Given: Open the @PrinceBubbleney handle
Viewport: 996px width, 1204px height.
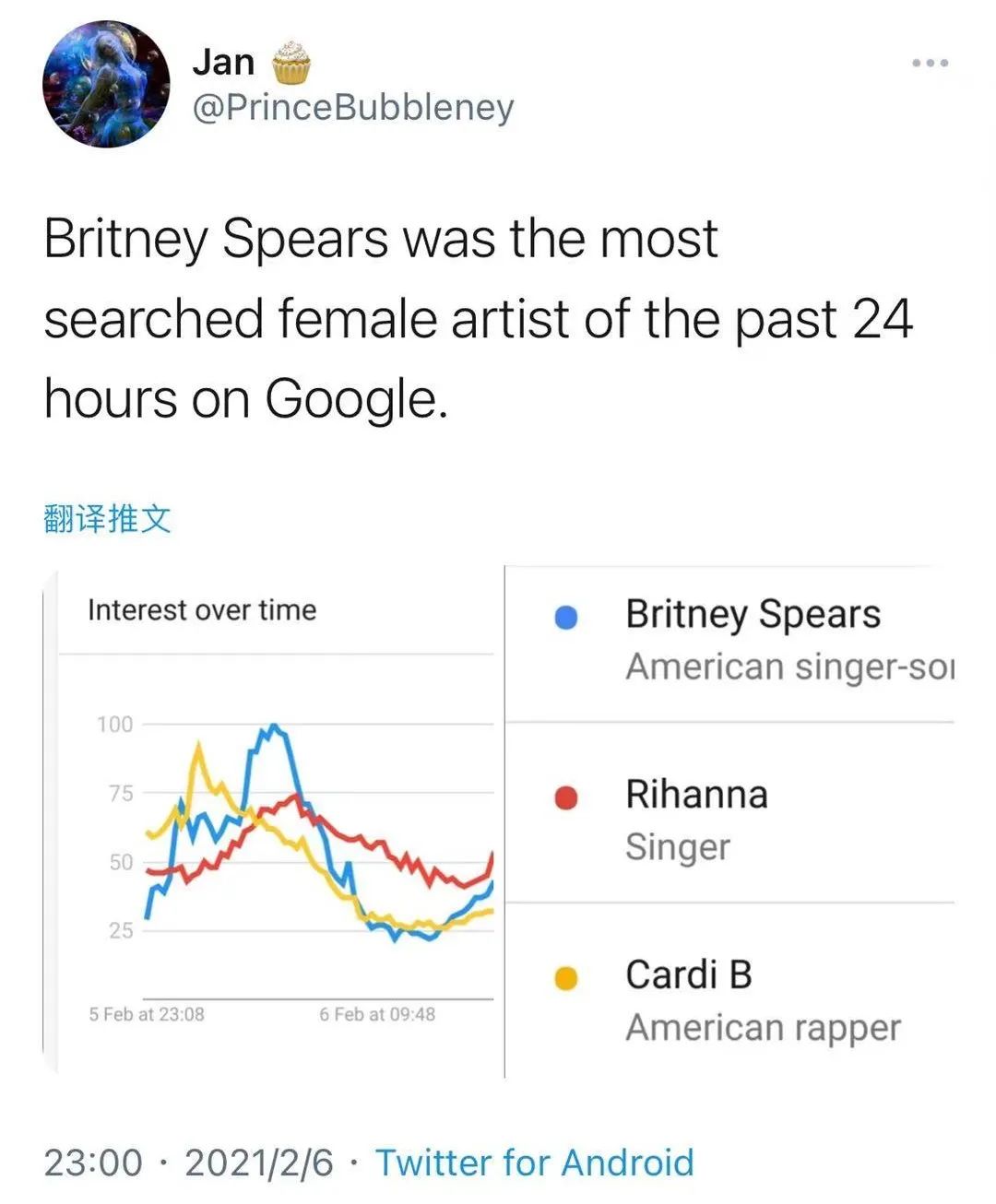Looking at the screenshot, I should point(352,107).
